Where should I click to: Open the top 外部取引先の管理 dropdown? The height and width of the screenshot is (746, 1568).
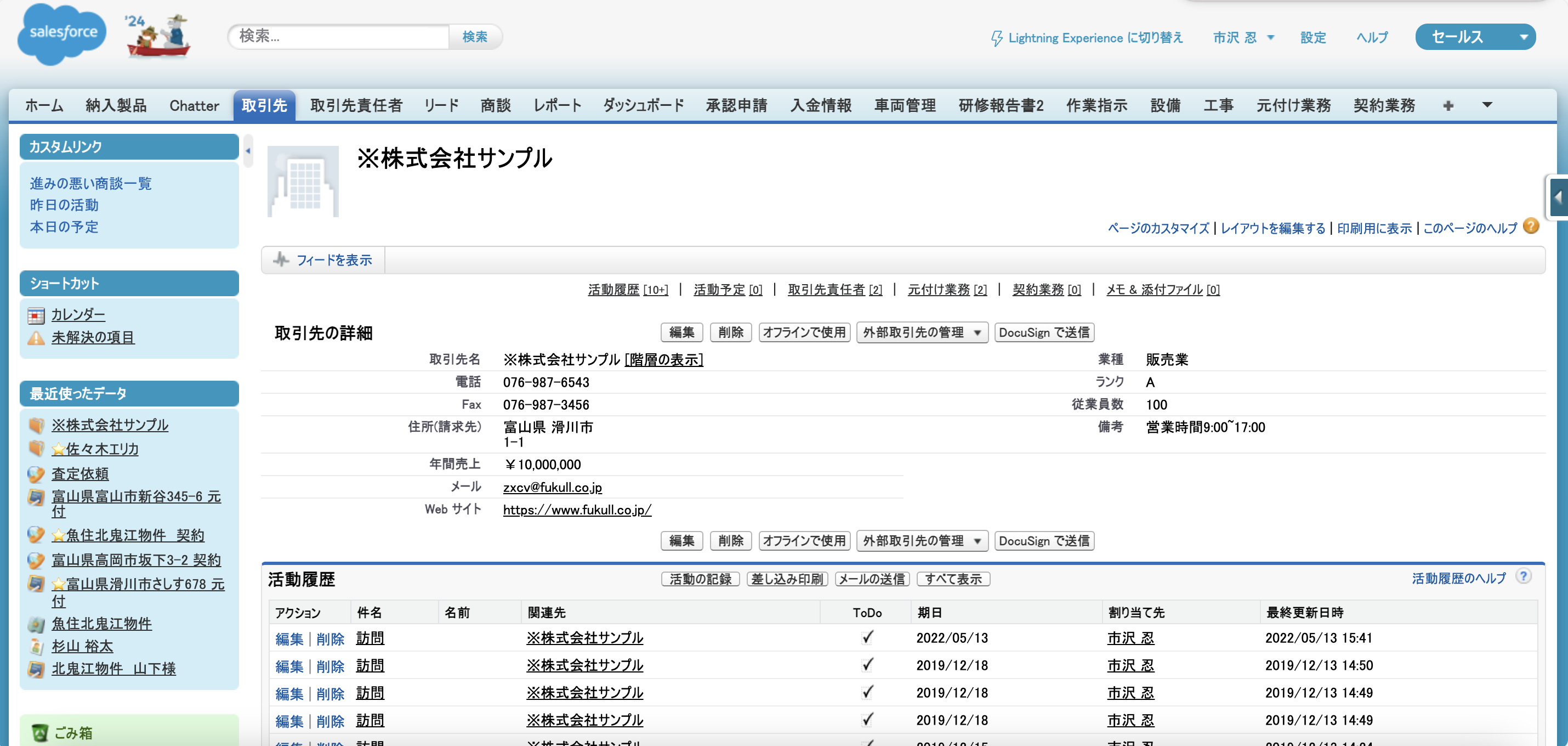pyautogui.click(x=922, y=332)
